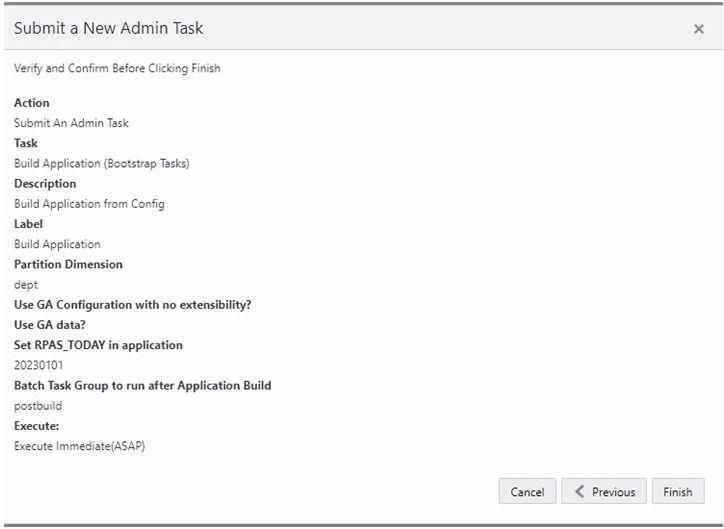Click the Action heading label
Screen dimensions: 724x529
pyautogui.click(x=31, y=103)
